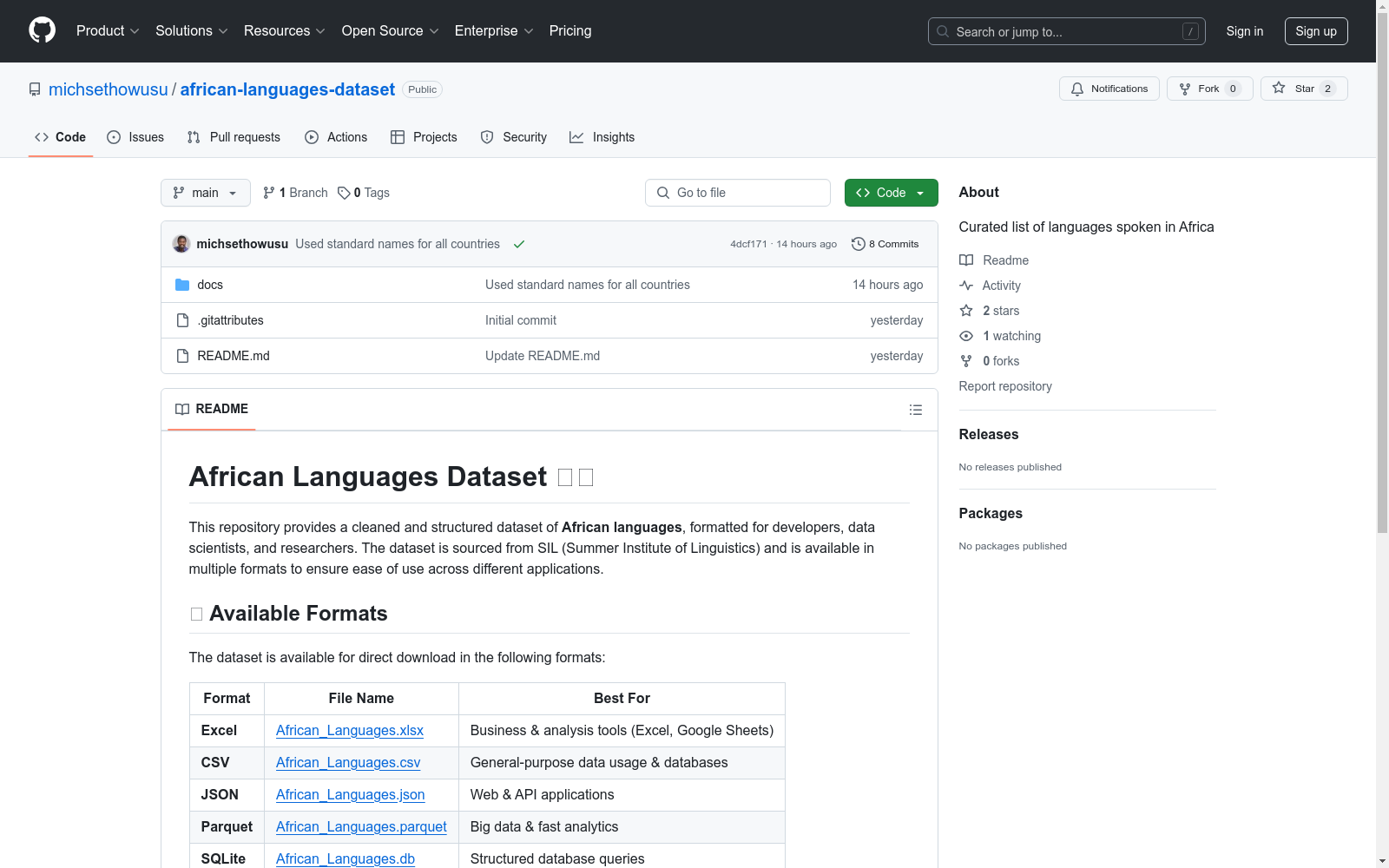Click the fork icon beside 0 forks

[966, 361]
